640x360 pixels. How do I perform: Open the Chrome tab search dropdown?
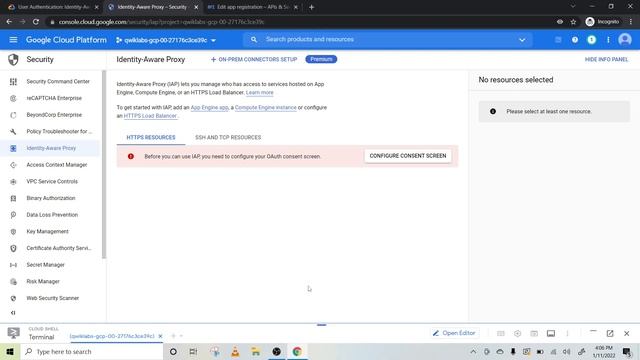coord(573,7)
